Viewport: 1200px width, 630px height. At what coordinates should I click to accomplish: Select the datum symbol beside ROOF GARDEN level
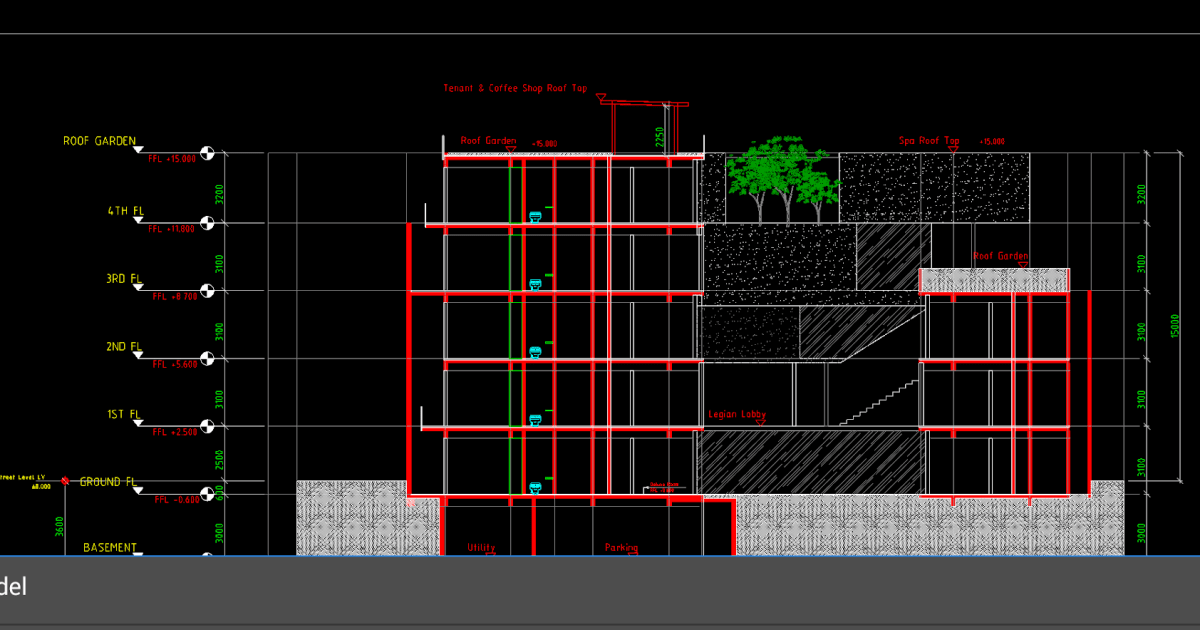point(207,150)
